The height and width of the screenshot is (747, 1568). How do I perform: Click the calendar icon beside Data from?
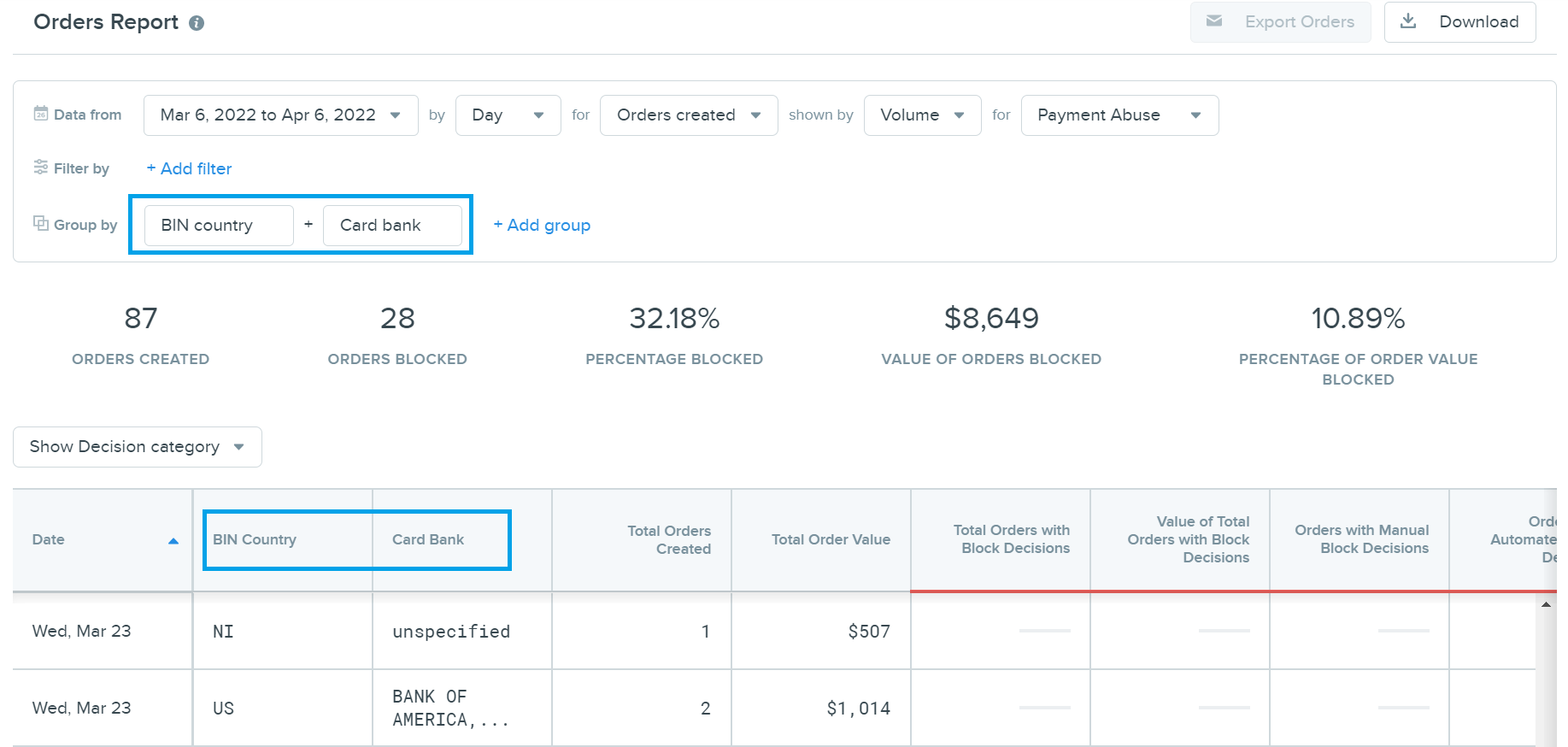(40, 114)
